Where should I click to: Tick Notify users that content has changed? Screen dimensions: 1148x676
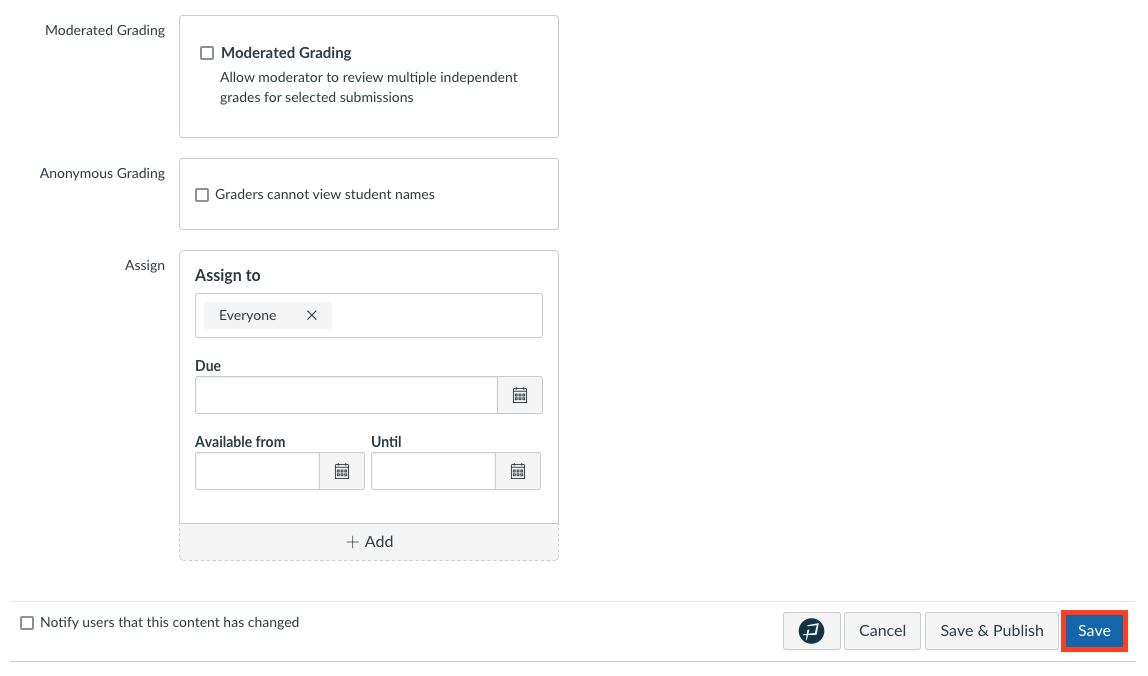[27, 623]
